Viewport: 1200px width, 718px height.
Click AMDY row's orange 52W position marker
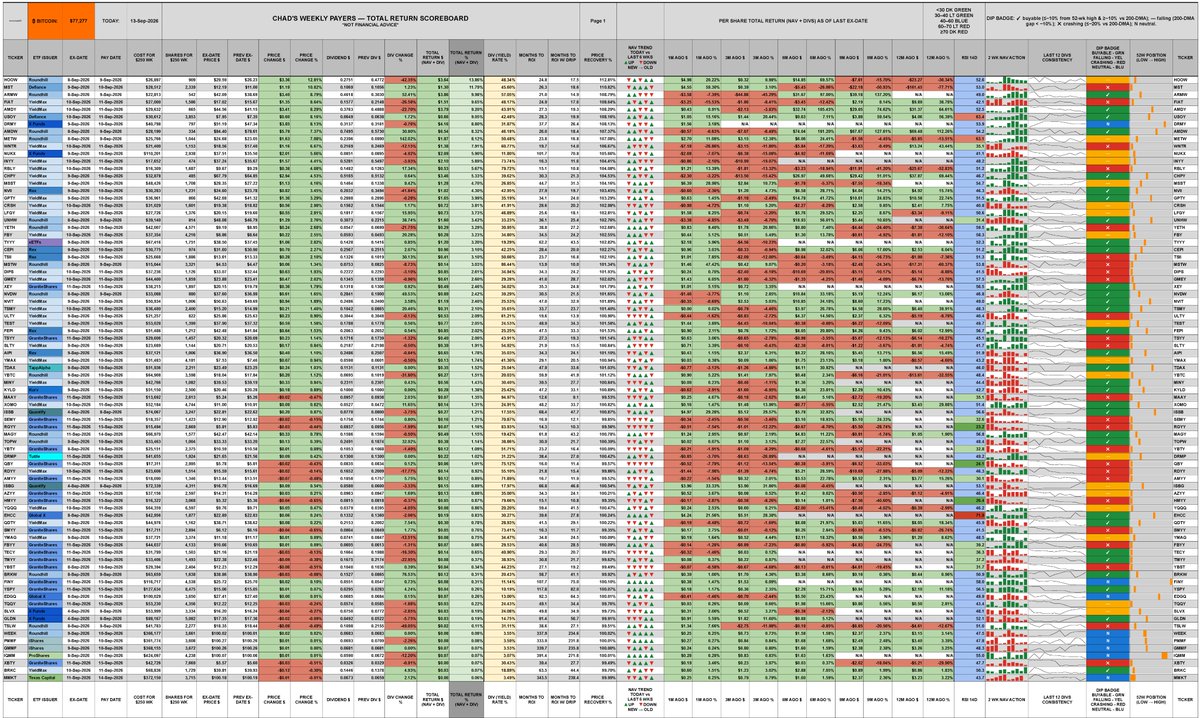pyautogui.click(x=1151, y=109)
